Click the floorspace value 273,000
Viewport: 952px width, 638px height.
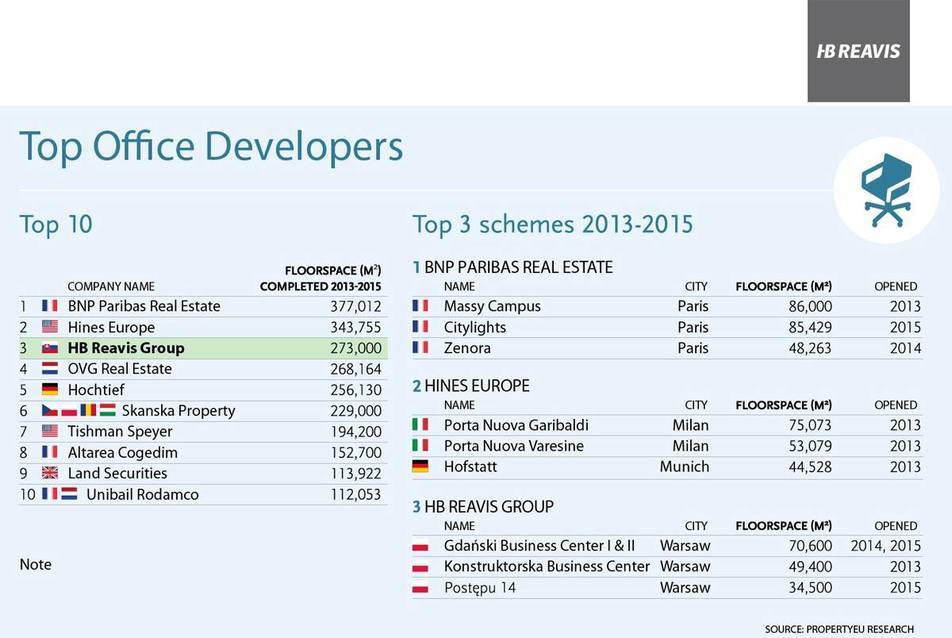coord(356,348)
